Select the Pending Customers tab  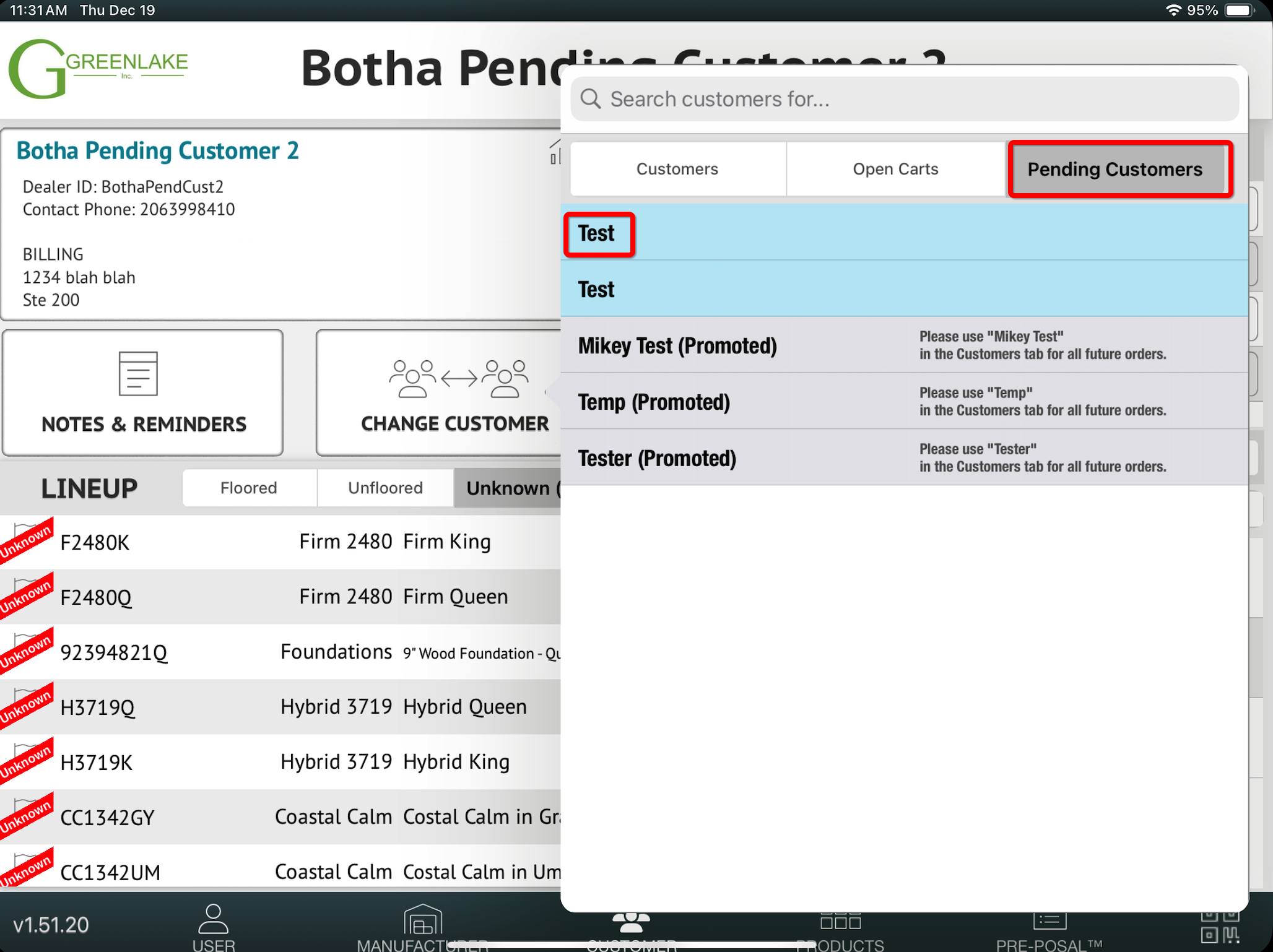(x=1114, y=169)
